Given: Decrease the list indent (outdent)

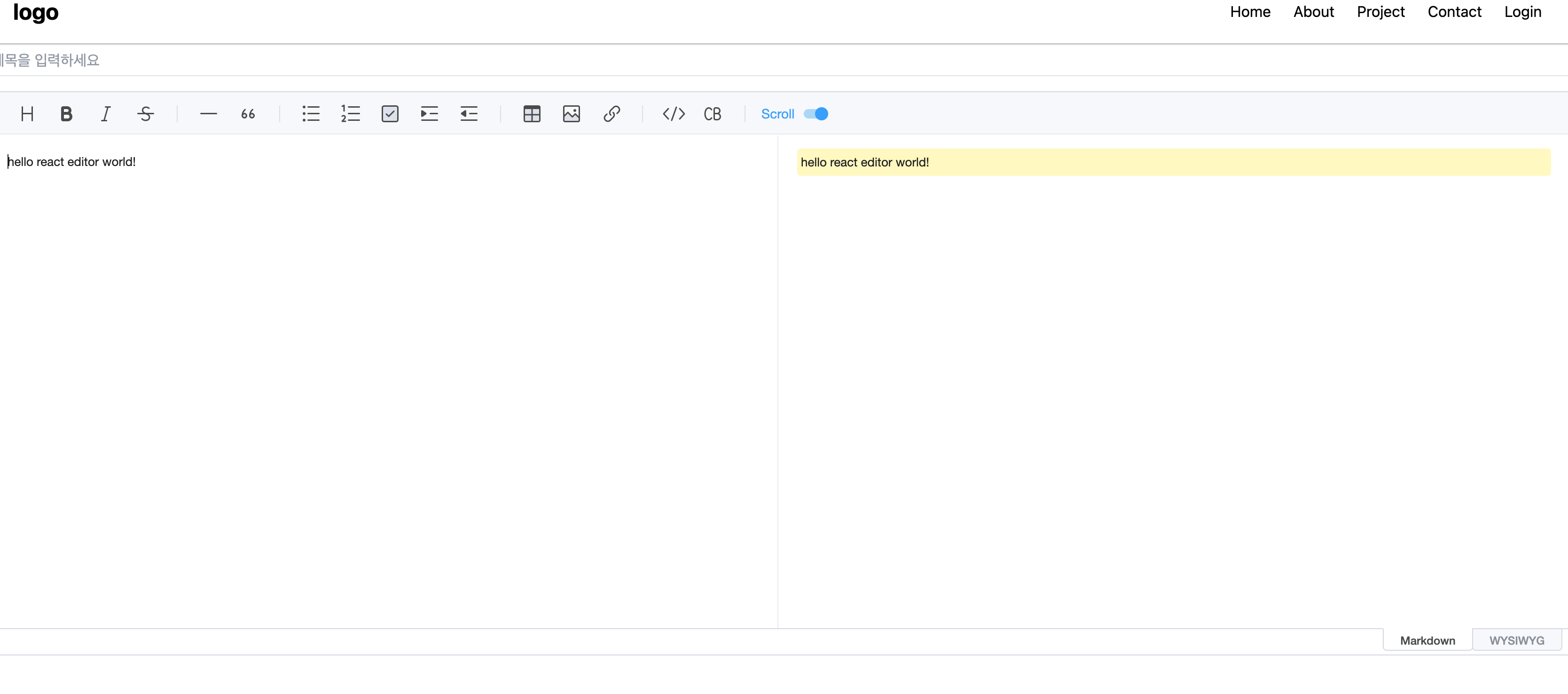Looking at the screenshot, I should coord(469,114).
